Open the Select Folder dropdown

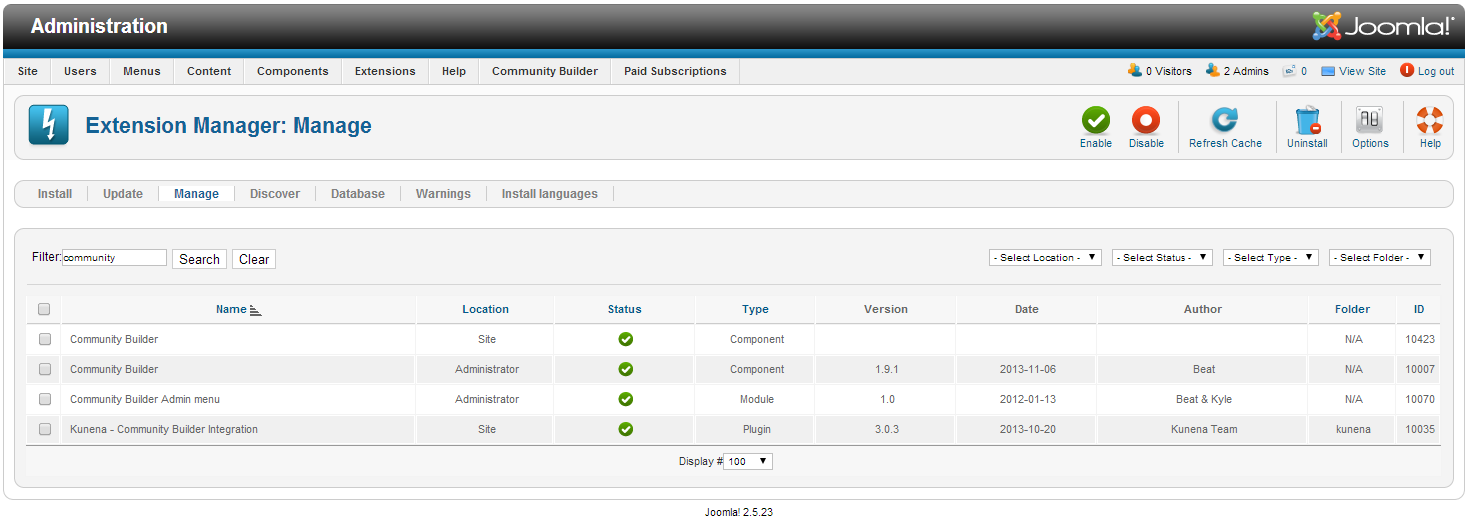pyautogui.click(x=1380, y=257)
